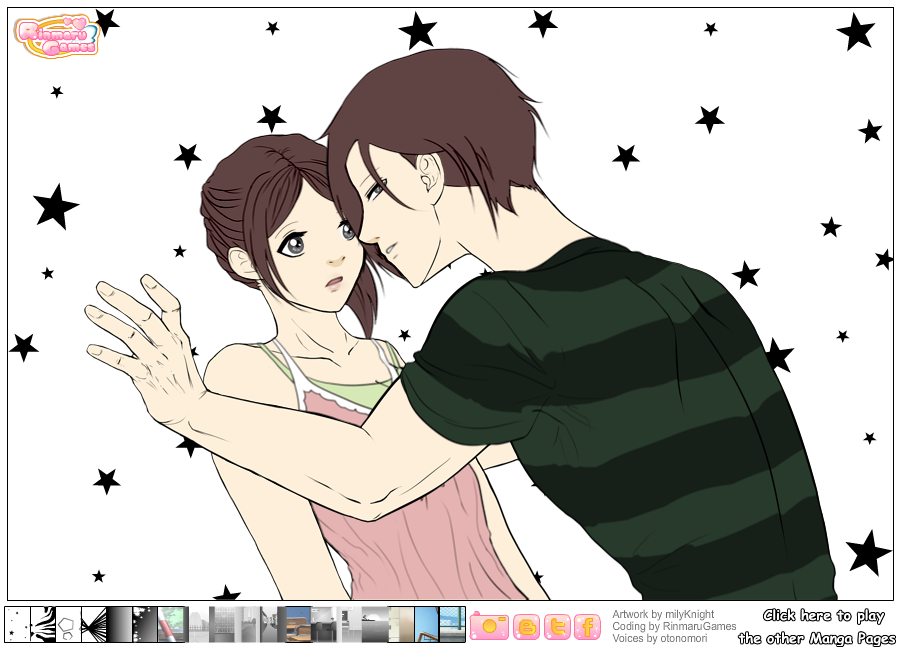Choose the radial speed lines background
The width and height of the screenshot is (900, 650).
click(94, 624)
